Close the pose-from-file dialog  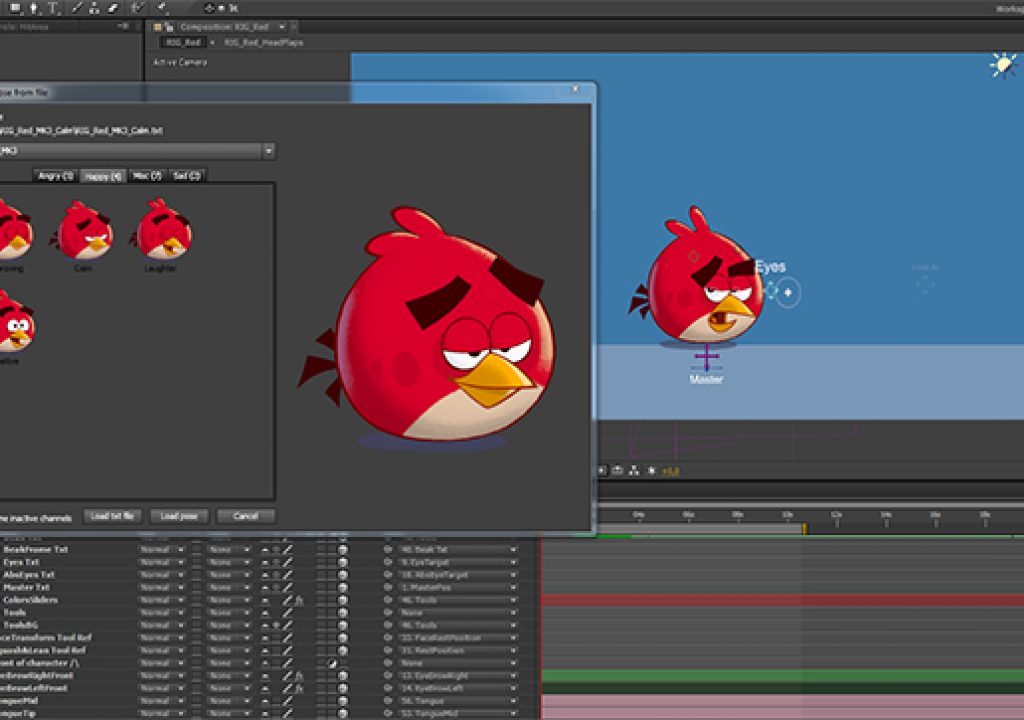(575, 89)
